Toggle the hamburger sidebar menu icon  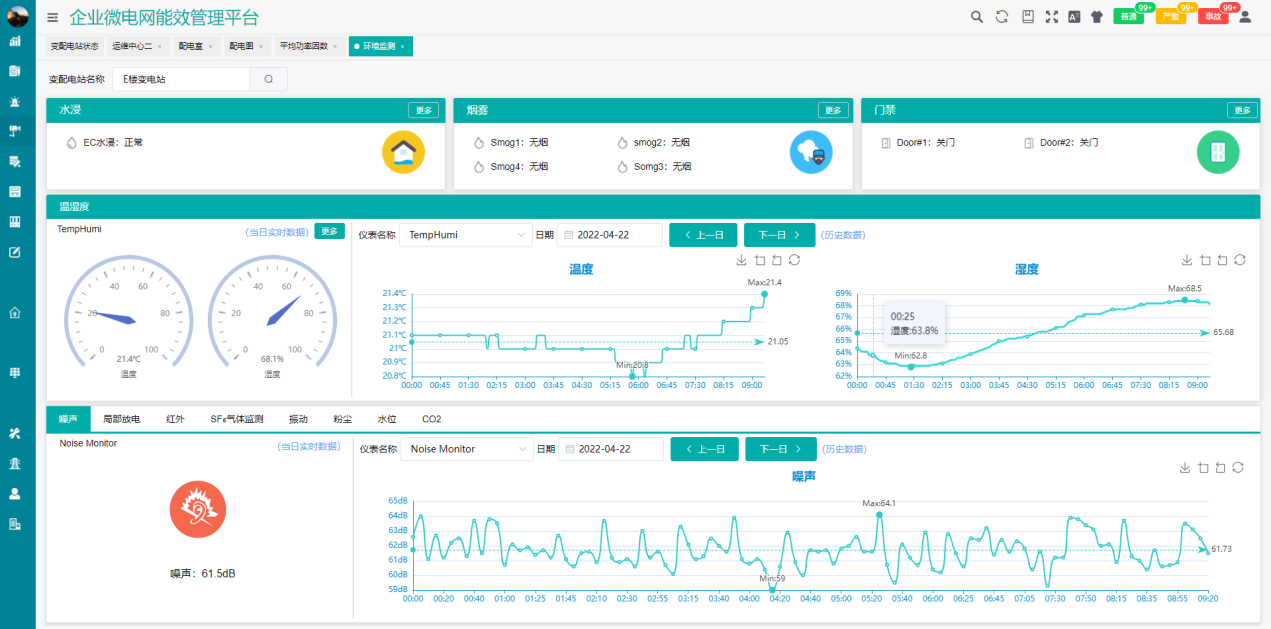point(52,17)
